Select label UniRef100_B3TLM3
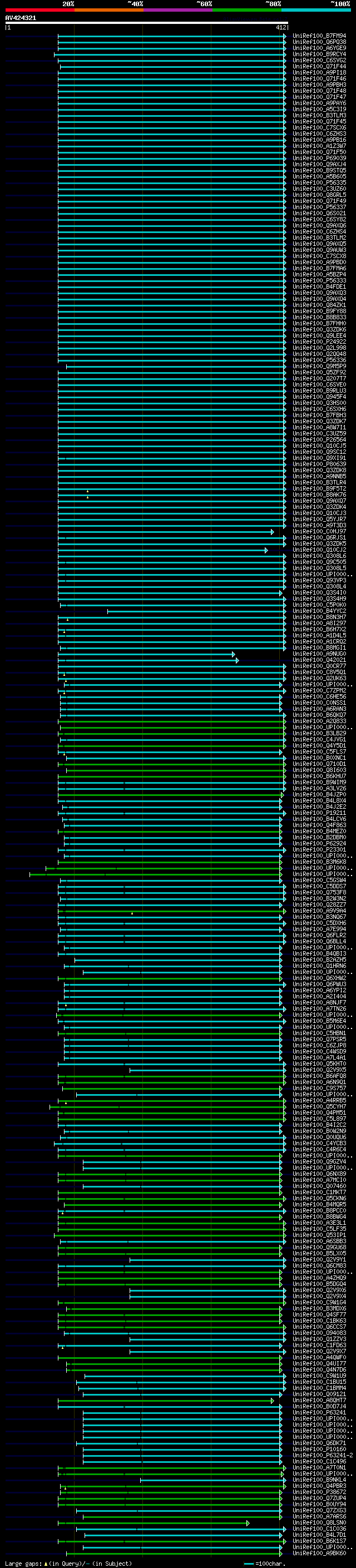 pyautogui.click(x=319, y=115)
